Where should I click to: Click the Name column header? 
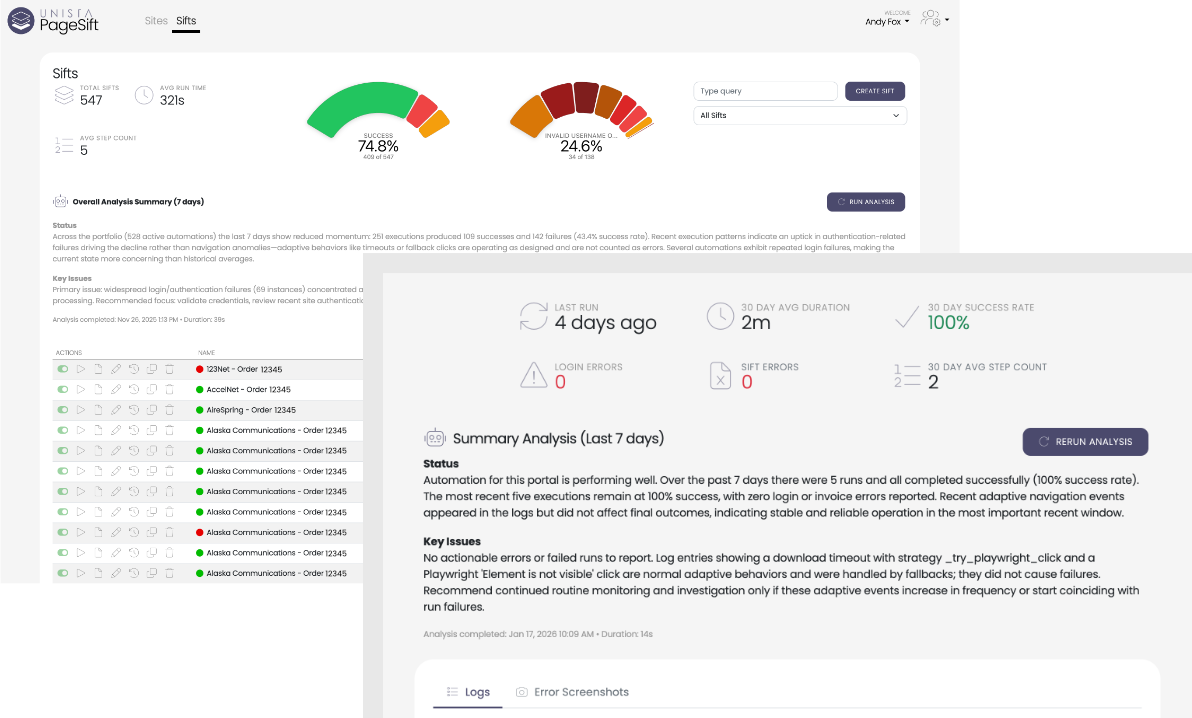click(207, 353)
